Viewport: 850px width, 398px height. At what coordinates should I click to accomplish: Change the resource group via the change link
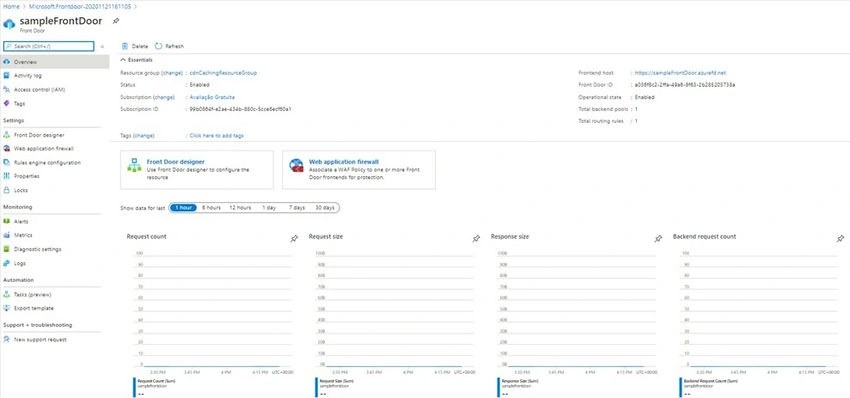[x=172, y=72]
